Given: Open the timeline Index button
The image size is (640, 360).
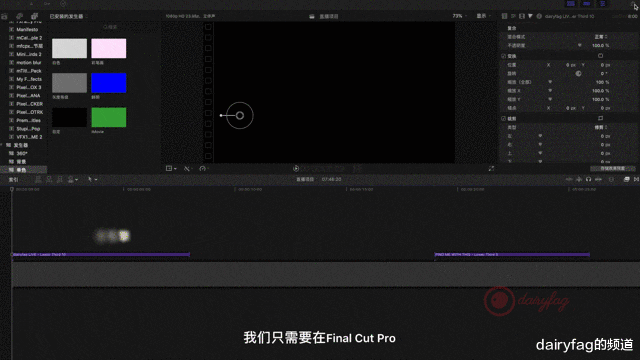Looking at the screenshot, I should 13,180.
